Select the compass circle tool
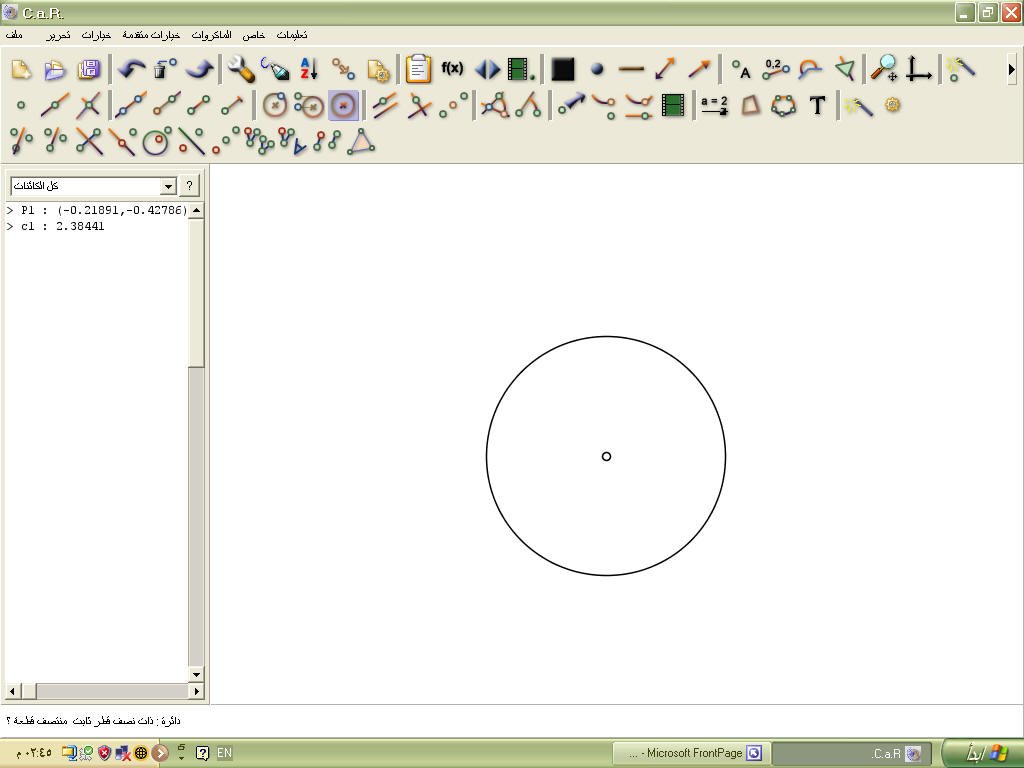This screenshot has width=1024, height=768. (309, 105)
